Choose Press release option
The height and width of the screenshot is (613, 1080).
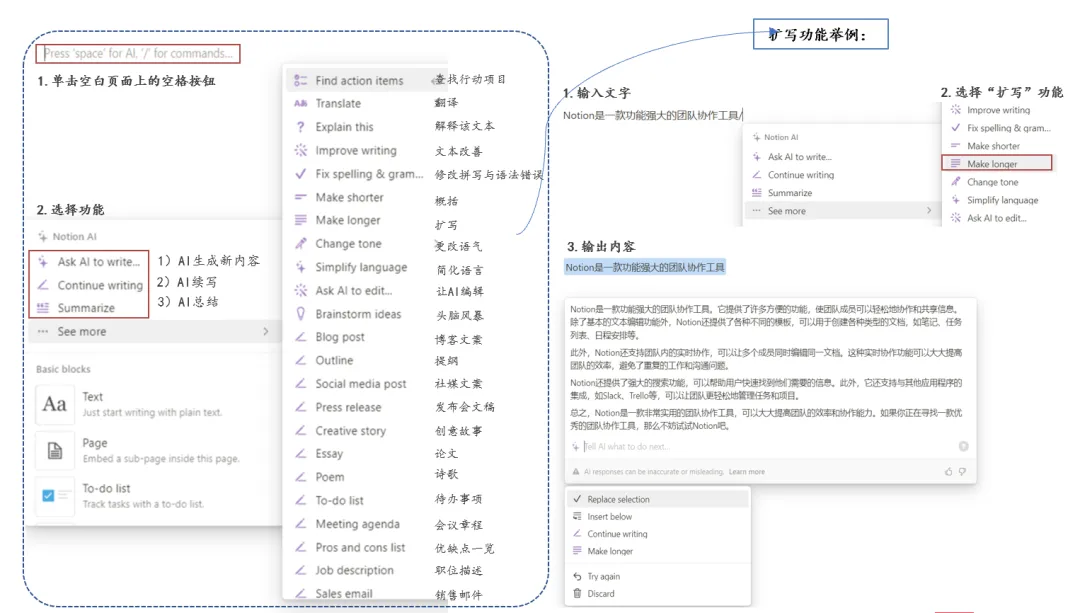pos(348,407)
